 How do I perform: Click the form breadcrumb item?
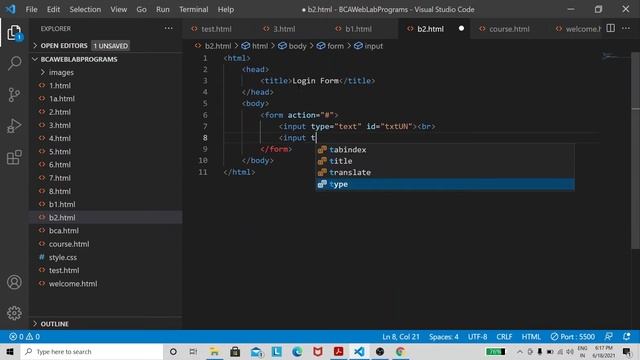(330, 46)
